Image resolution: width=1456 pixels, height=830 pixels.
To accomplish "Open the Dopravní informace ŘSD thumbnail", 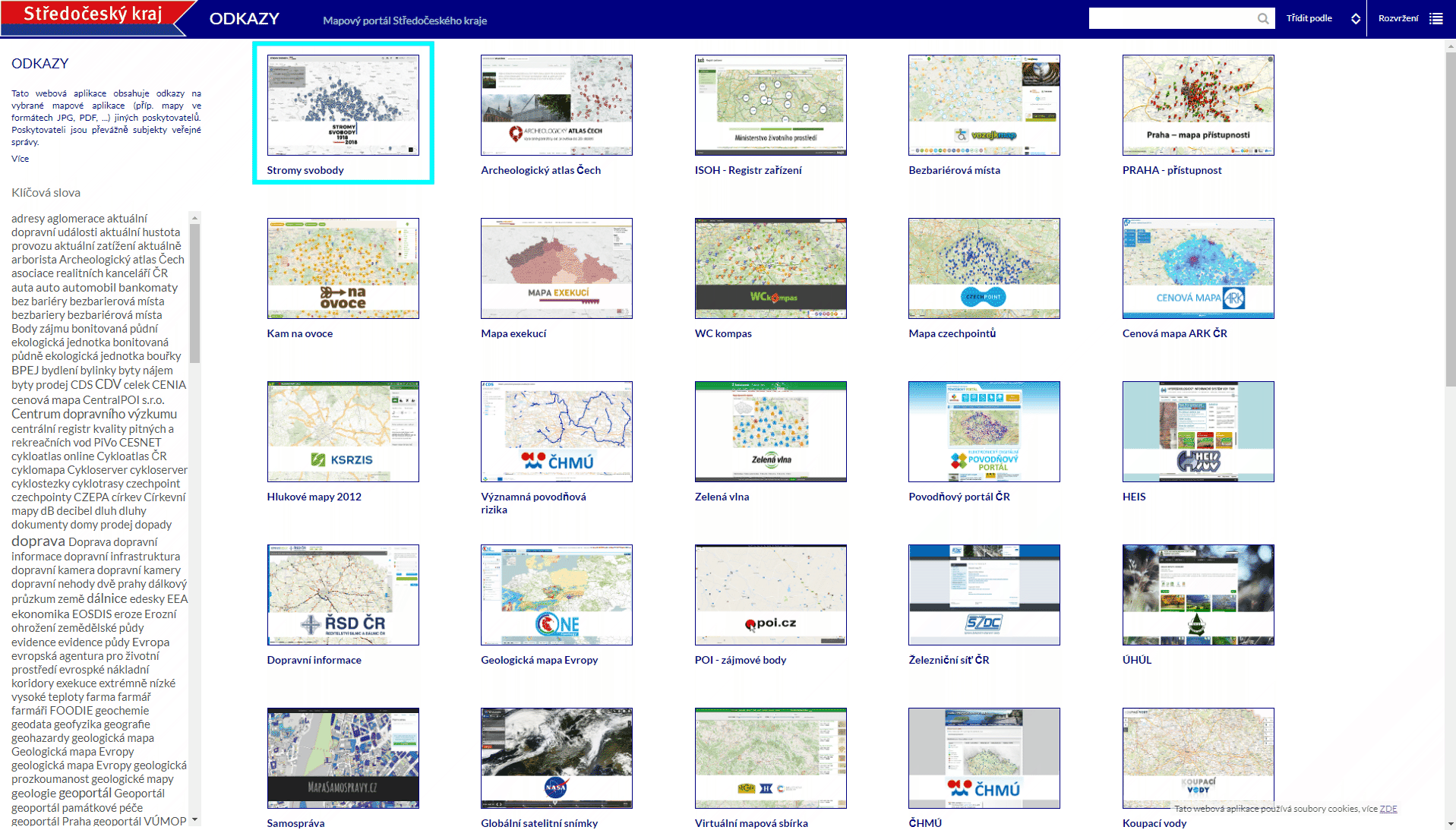I will pyautogui.click(x=343, y=595).
